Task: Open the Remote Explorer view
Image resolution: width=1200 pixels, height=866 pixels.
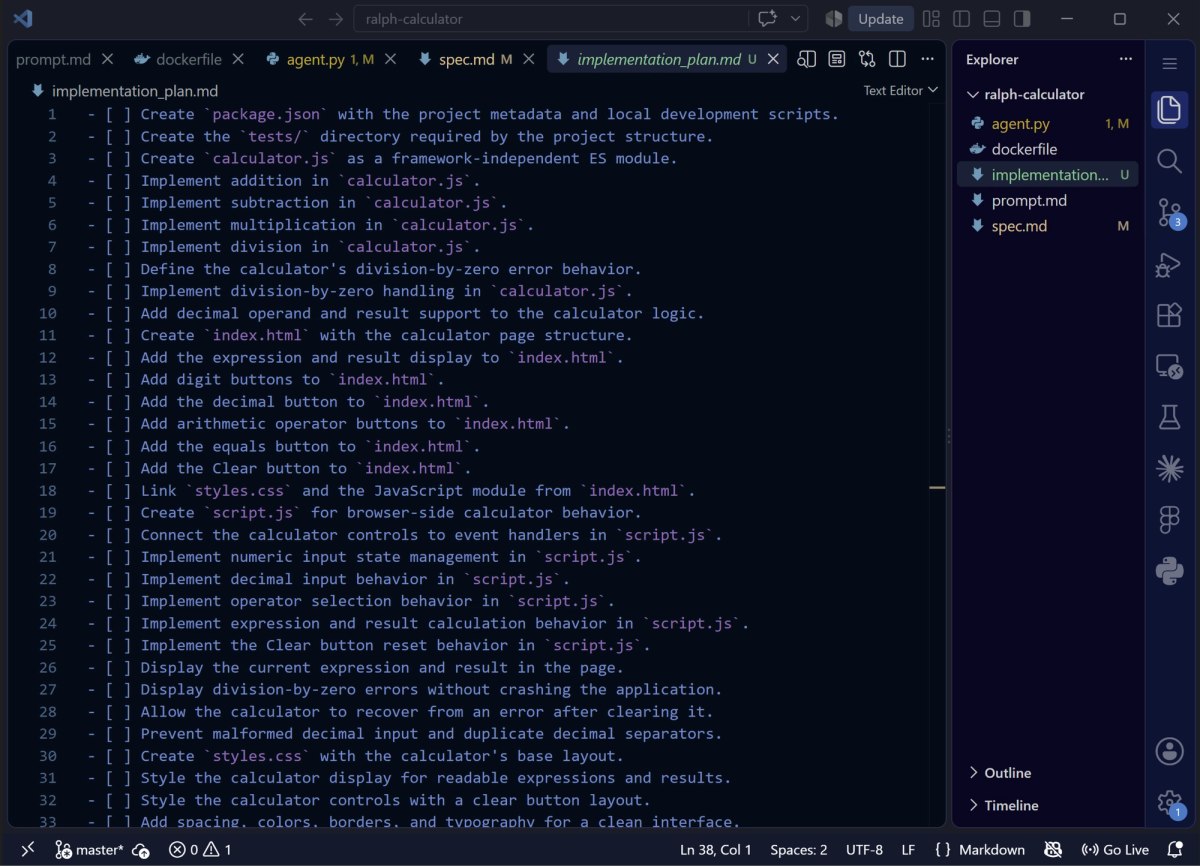Action: pos(1169,367)
